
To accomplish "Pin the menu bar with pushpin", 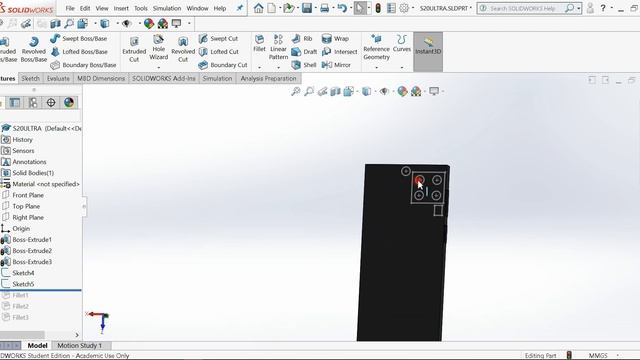I will click(240, 8).
